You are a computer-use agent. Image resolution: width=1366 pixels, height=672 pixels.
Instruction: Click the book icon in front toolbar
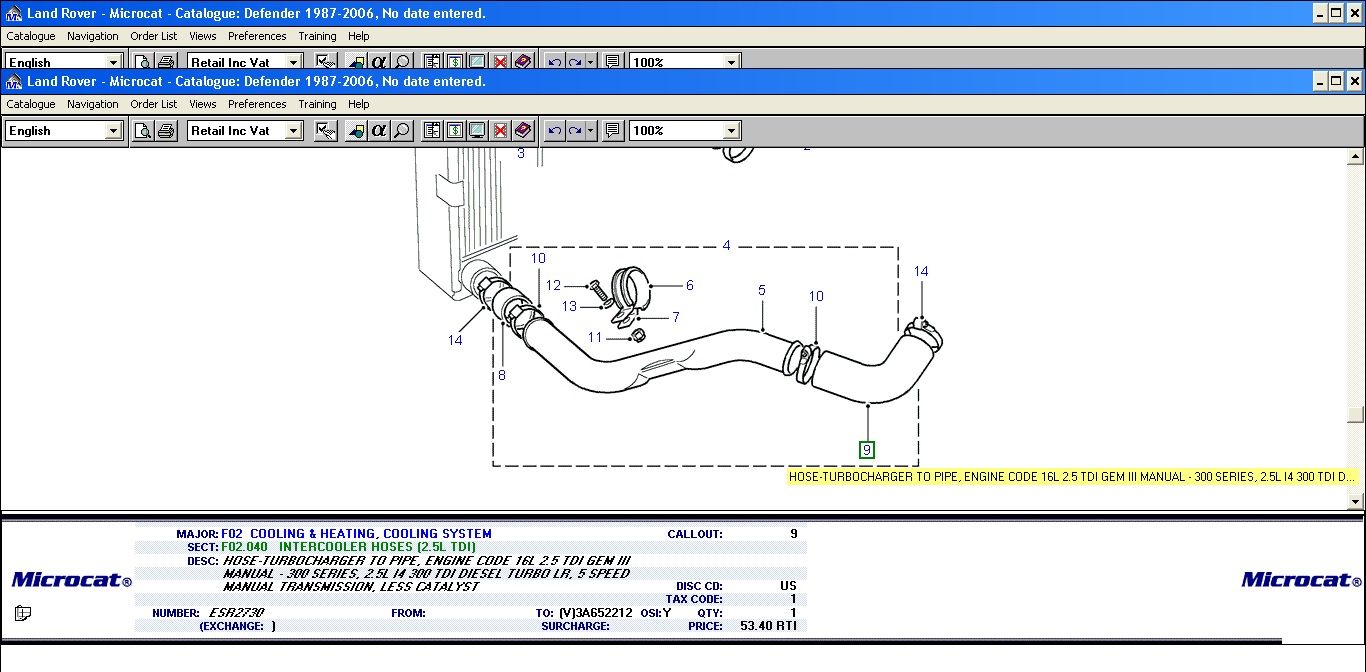(523, 131)
